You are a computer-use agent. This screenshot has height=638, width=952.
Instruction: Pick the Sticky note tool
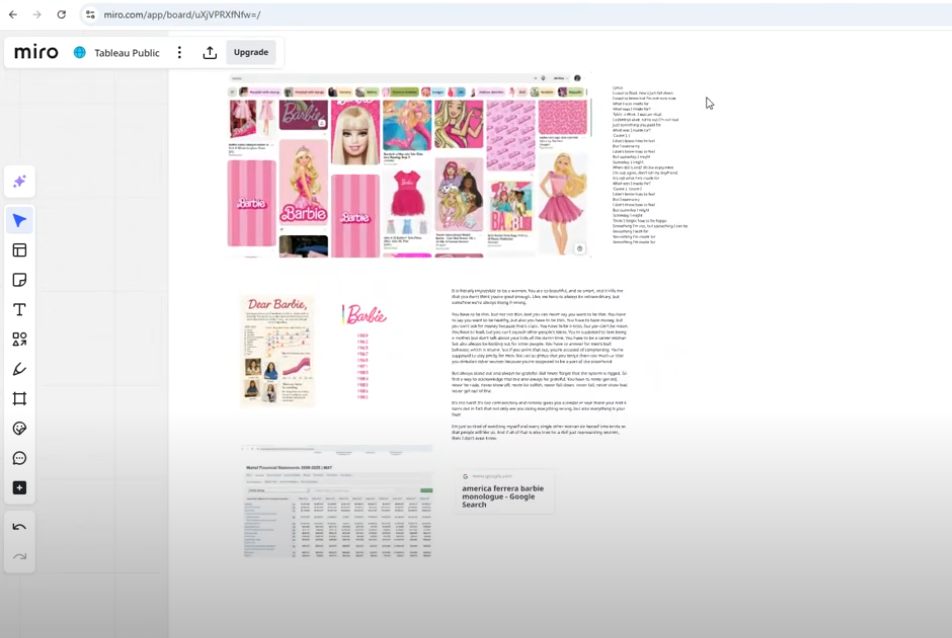pos(19,280)
